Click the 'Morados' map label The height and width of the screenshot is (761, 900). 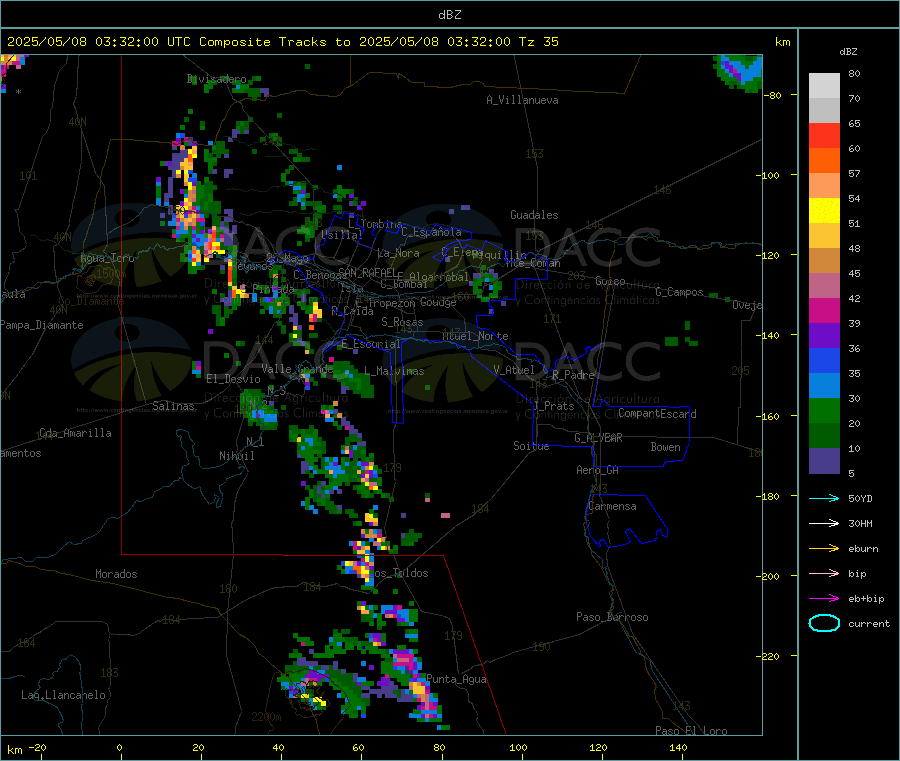click(x=116, y=574)
